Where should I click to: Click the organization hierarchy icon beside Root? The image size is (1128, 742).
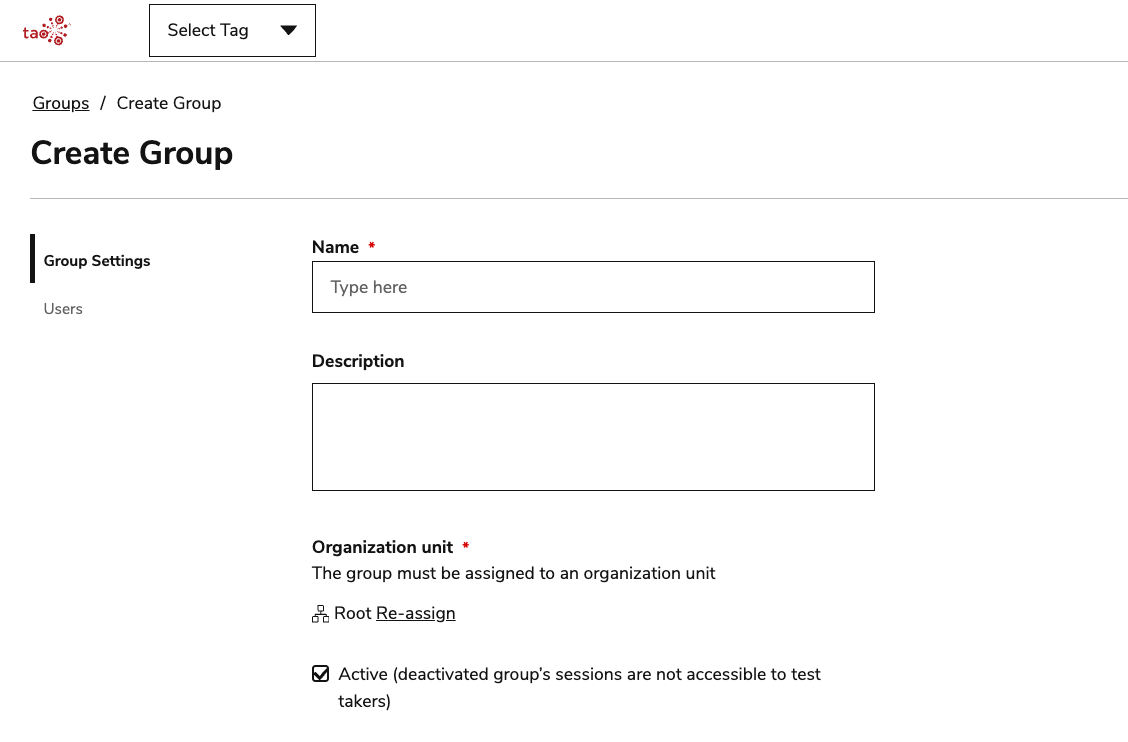320,612
